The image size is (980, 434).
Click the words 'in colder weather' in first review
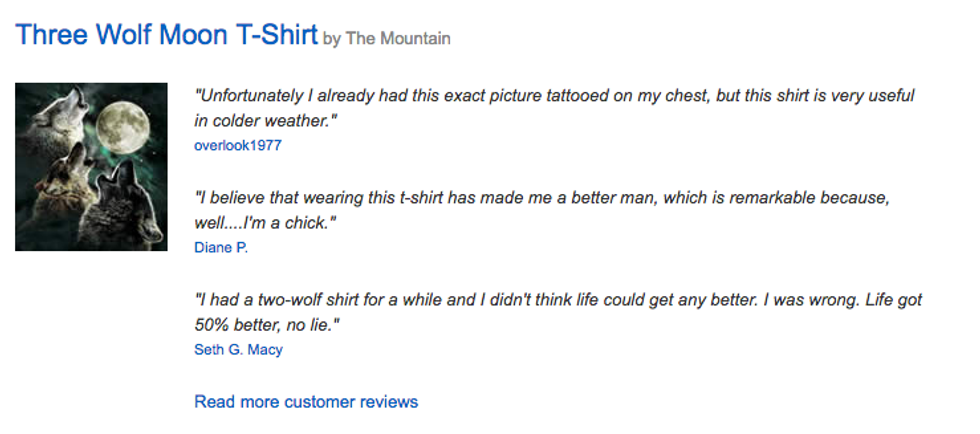(263, 121)
